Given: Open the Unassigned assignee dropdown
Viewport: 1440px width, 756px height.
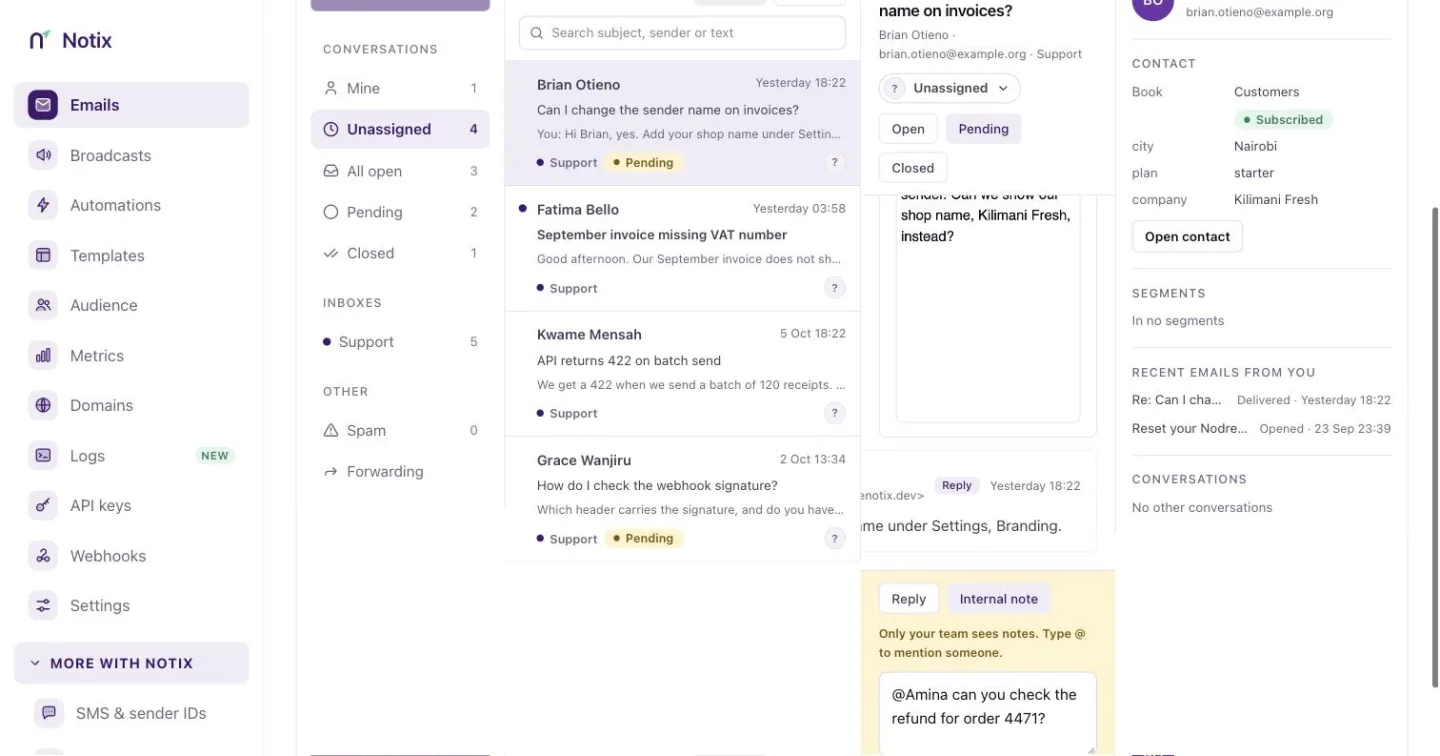Looking at the screenshot, I should (950, 88).
